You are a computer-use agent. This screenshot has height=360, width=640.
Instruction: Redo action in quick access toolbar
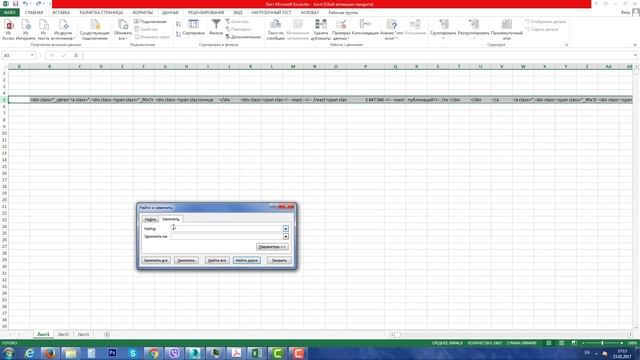coord(38,4)
